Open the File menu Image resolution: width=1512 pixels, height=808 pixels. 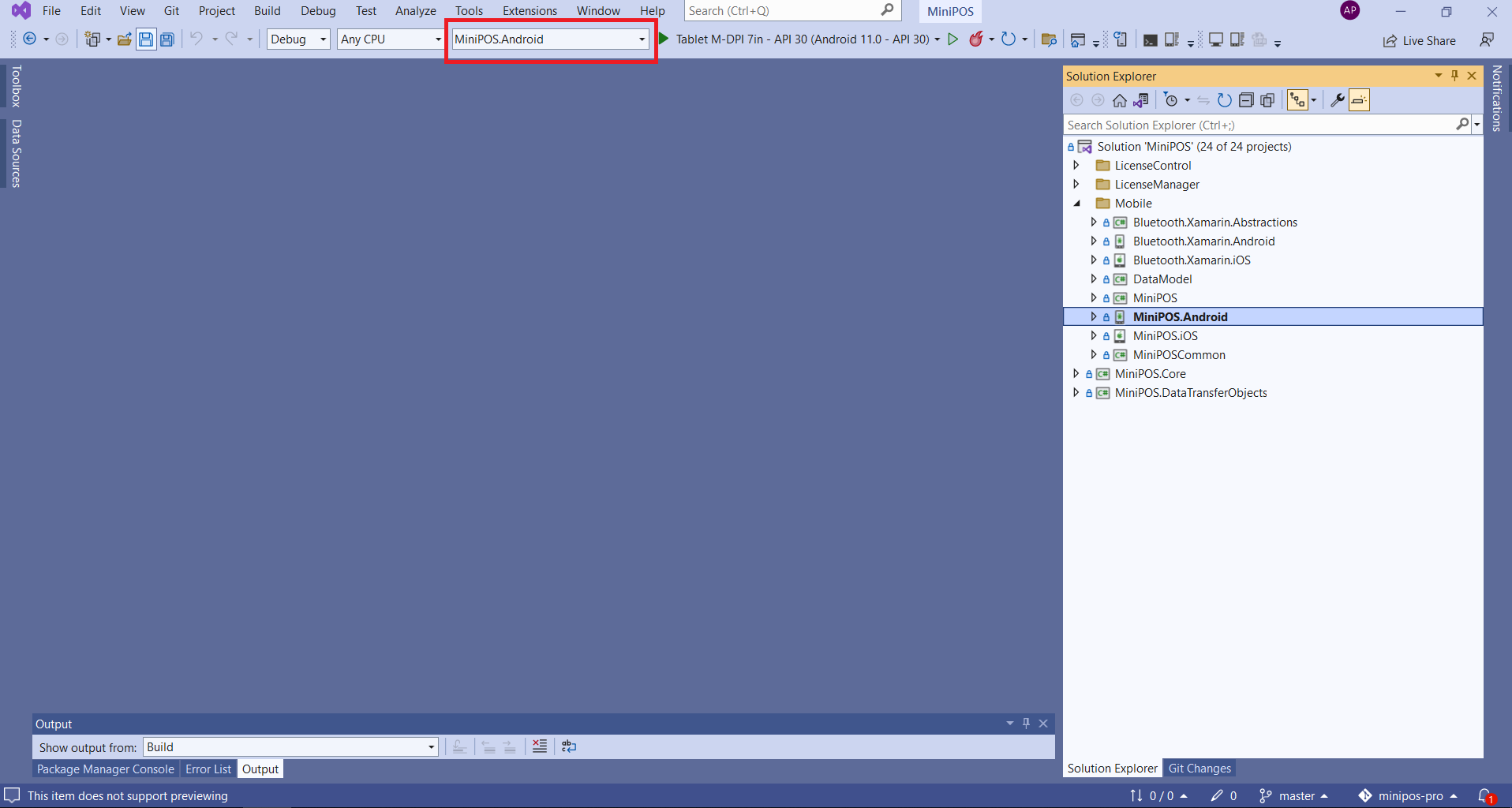51,11
